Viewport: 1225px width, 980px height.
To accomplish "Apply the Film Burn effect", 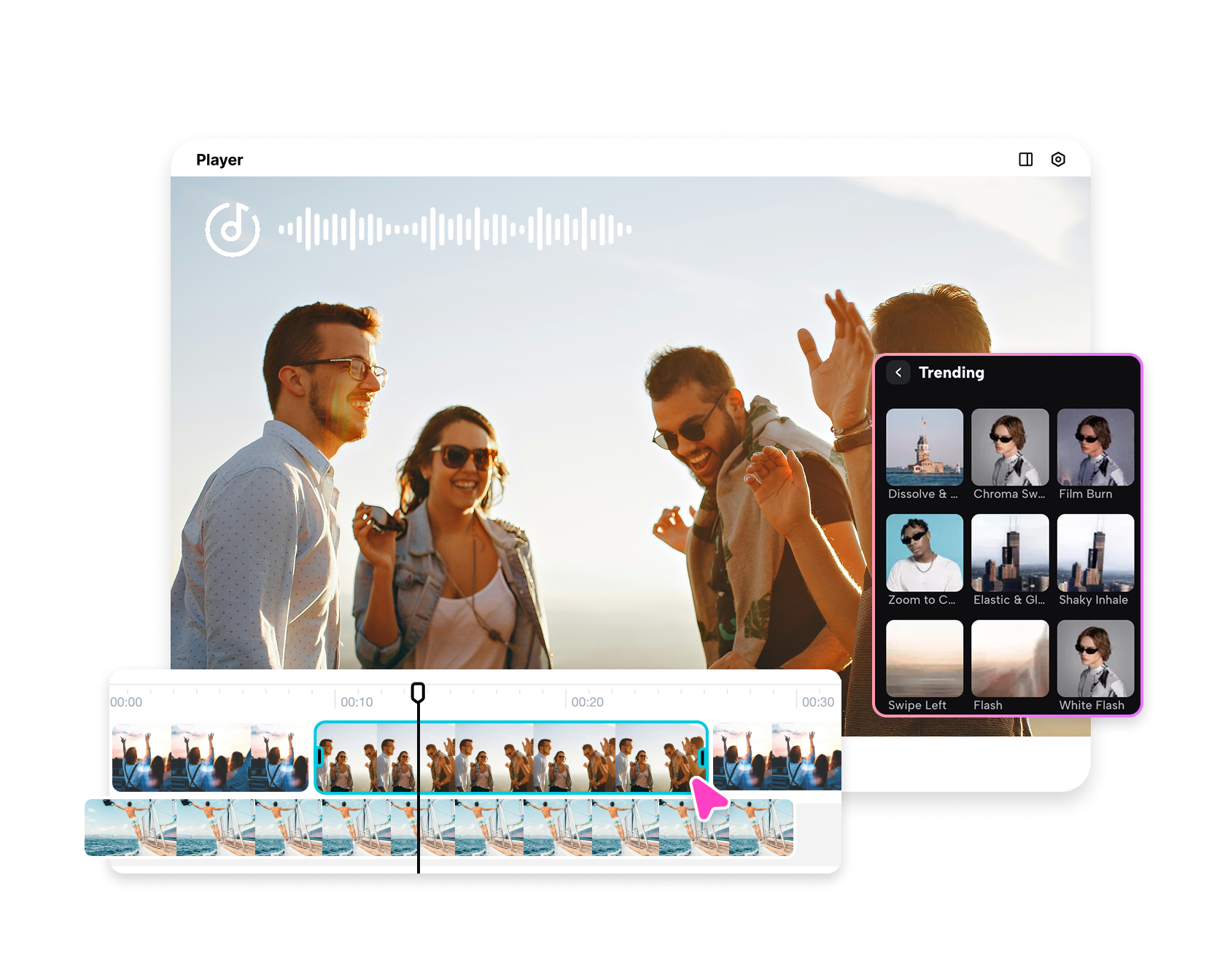I will point(1094,447).
